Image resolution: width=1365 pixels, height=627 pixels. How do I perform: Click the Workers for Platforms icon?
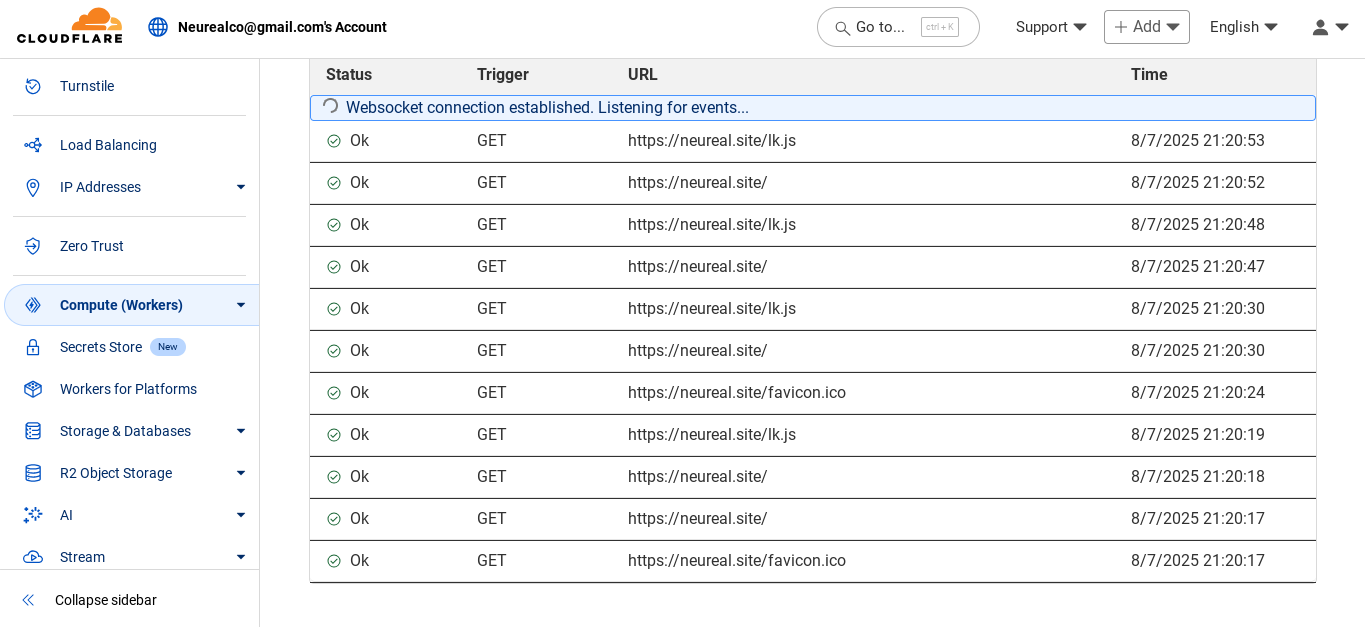[x=33, y=389]
